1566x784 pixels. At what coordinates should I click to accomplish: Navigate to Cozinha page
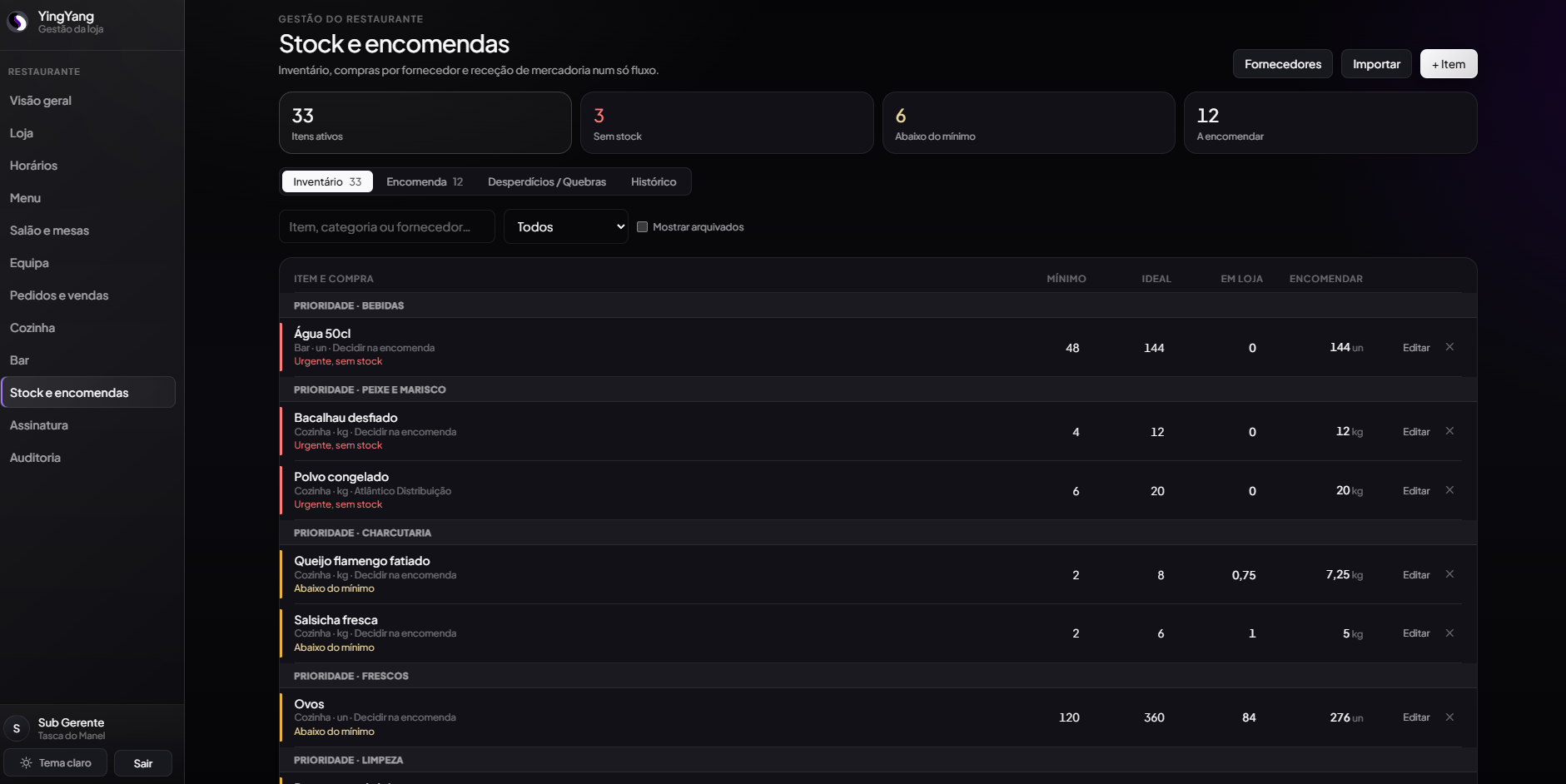tap(88, 328)
